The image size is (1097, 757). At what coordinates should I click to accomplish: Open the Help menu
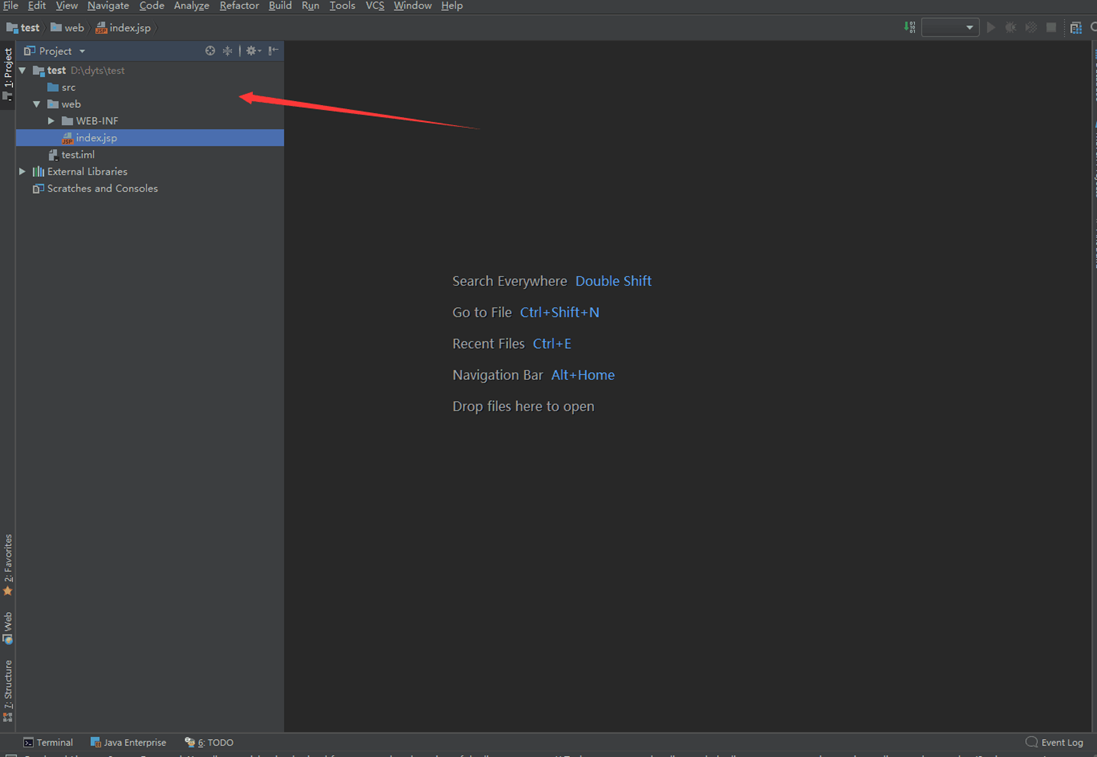[x=452, y=6]
